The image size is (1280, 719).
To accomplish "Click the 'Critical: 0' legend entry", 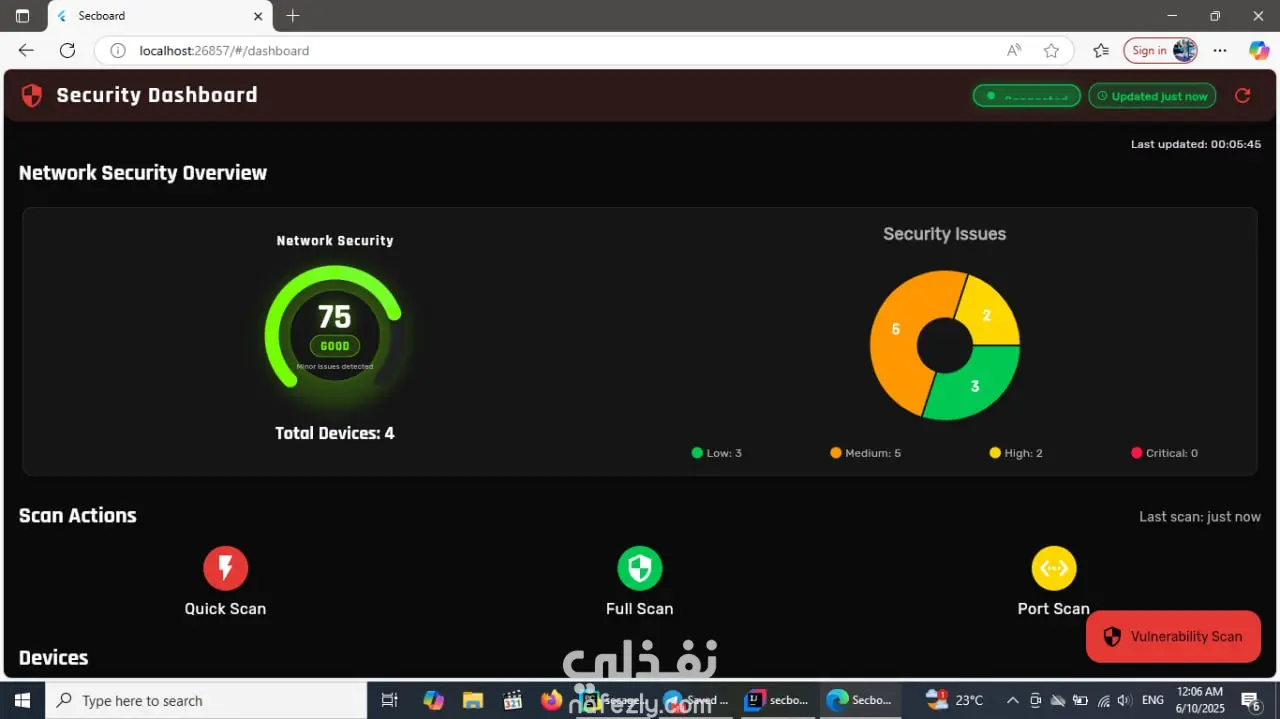I will click(1164, 453).
